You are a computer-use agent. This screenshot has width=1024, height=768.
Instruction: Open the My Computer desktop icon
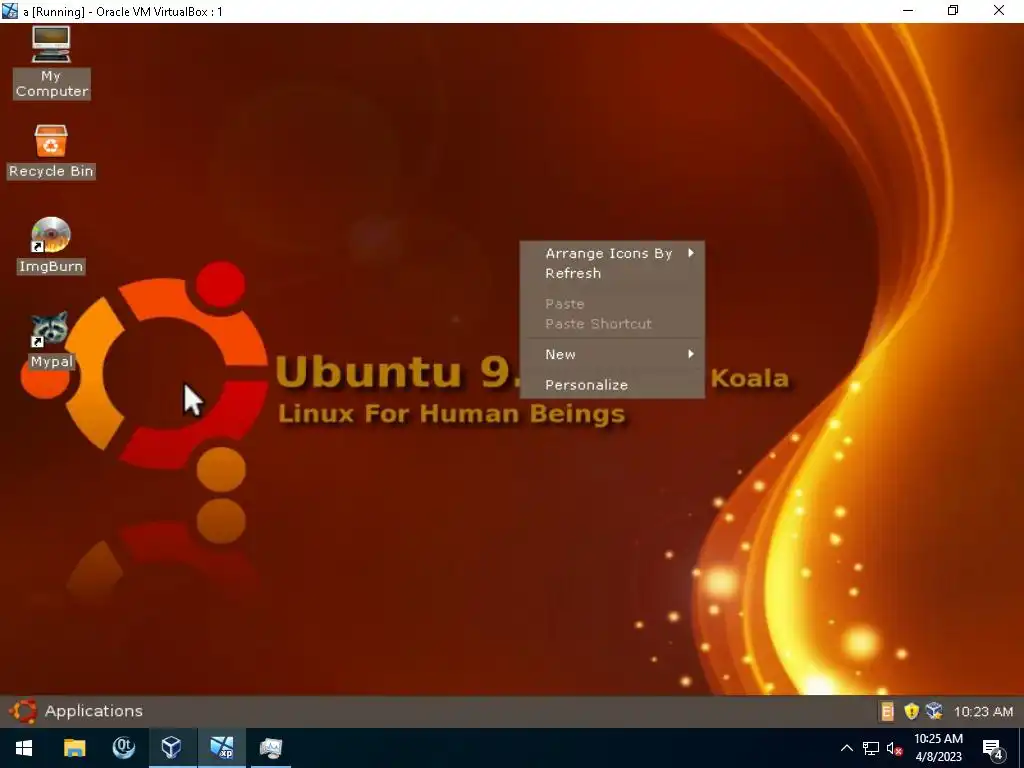(x=51, y=62)
